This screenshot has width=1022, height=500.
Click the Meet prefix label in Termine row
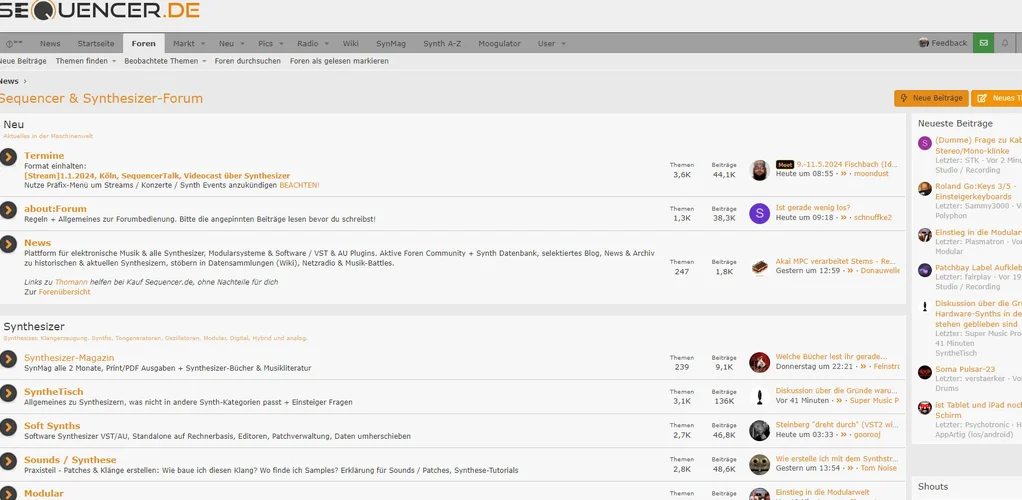(785, 164)
